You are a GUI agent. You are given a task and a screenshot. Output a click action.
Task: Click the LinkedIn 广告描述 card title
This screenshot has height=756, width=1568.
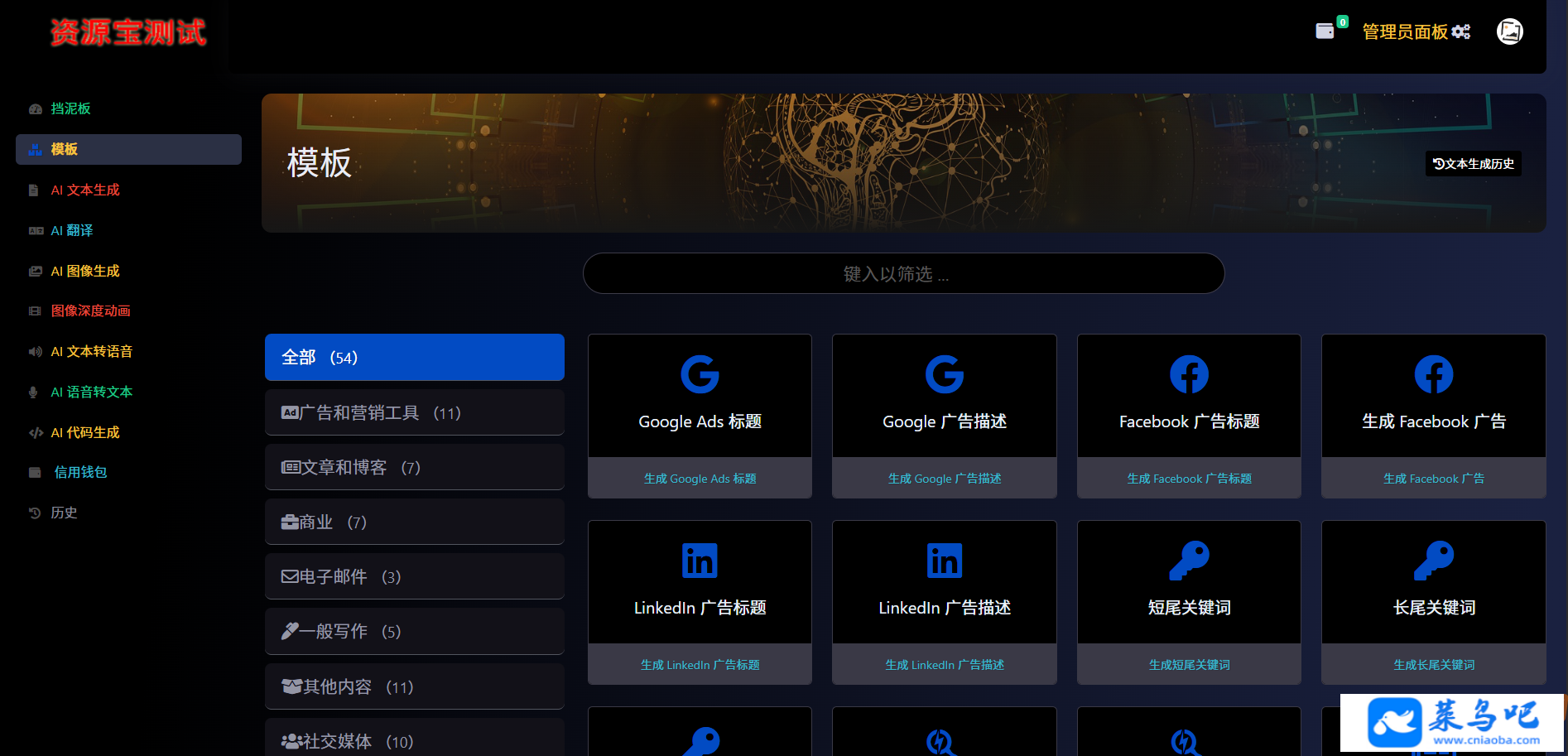point(945,608)
